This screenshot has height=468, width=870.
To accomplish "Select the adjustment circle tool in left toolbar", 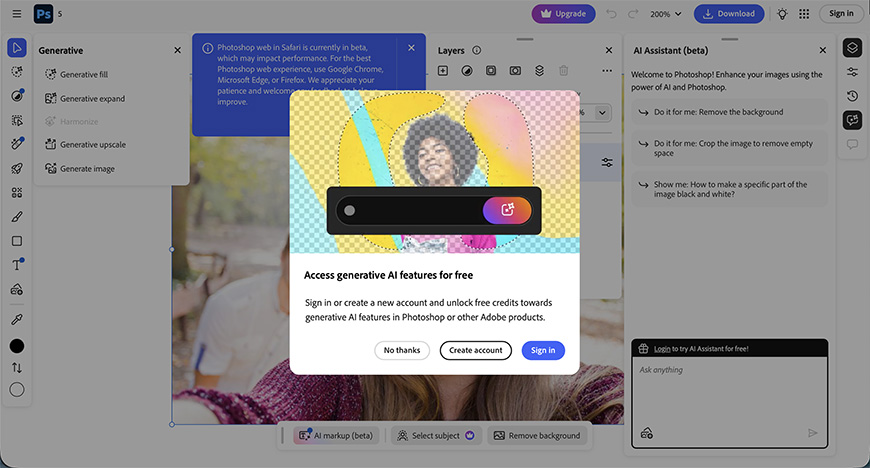I will tap(17, 95).
